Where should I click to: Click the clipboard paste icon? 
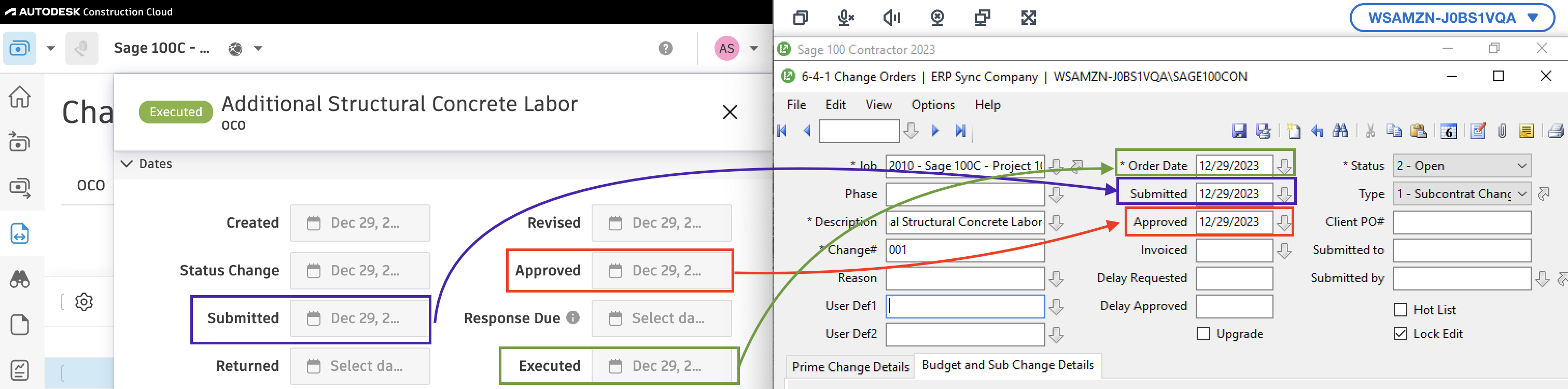click(x=1418, y=131)
